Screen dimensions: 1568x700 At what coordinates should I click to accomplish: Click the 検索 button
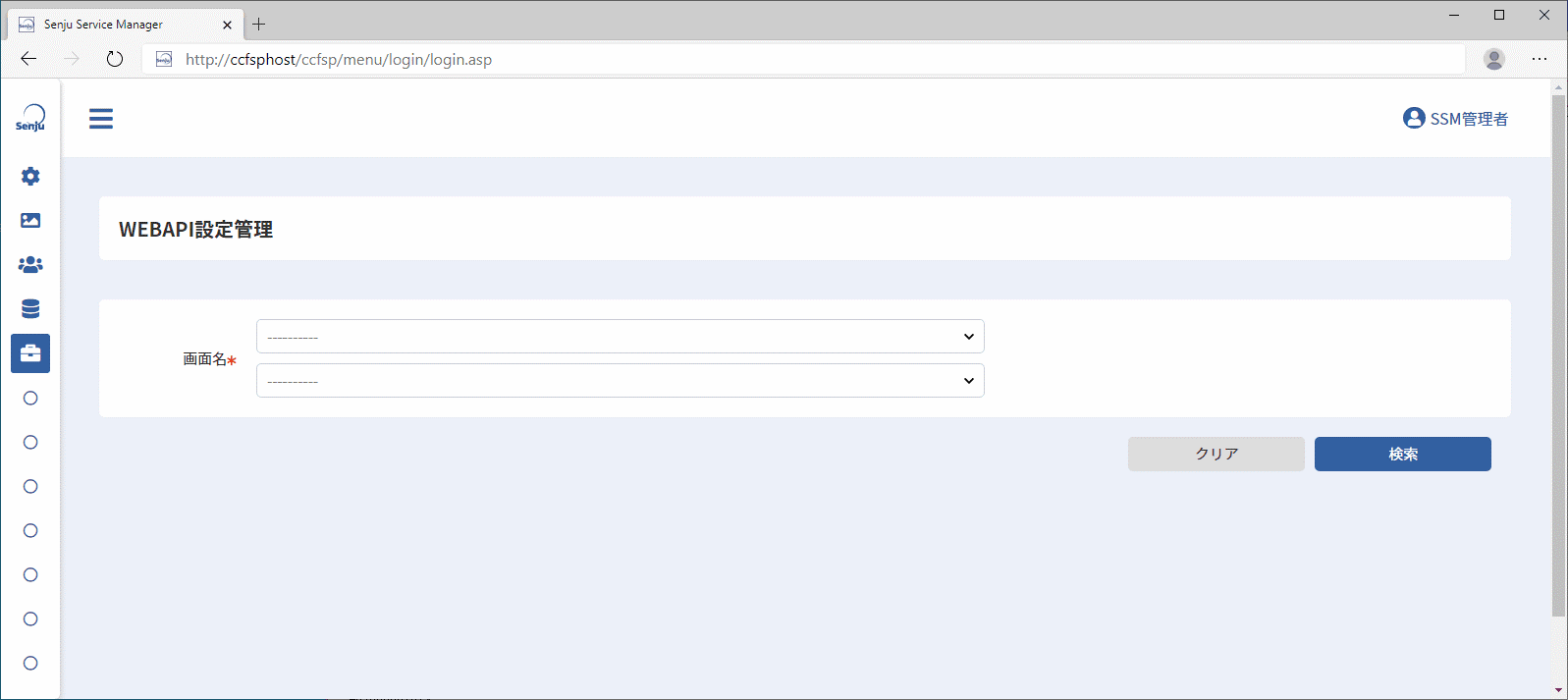(1403, 454)
